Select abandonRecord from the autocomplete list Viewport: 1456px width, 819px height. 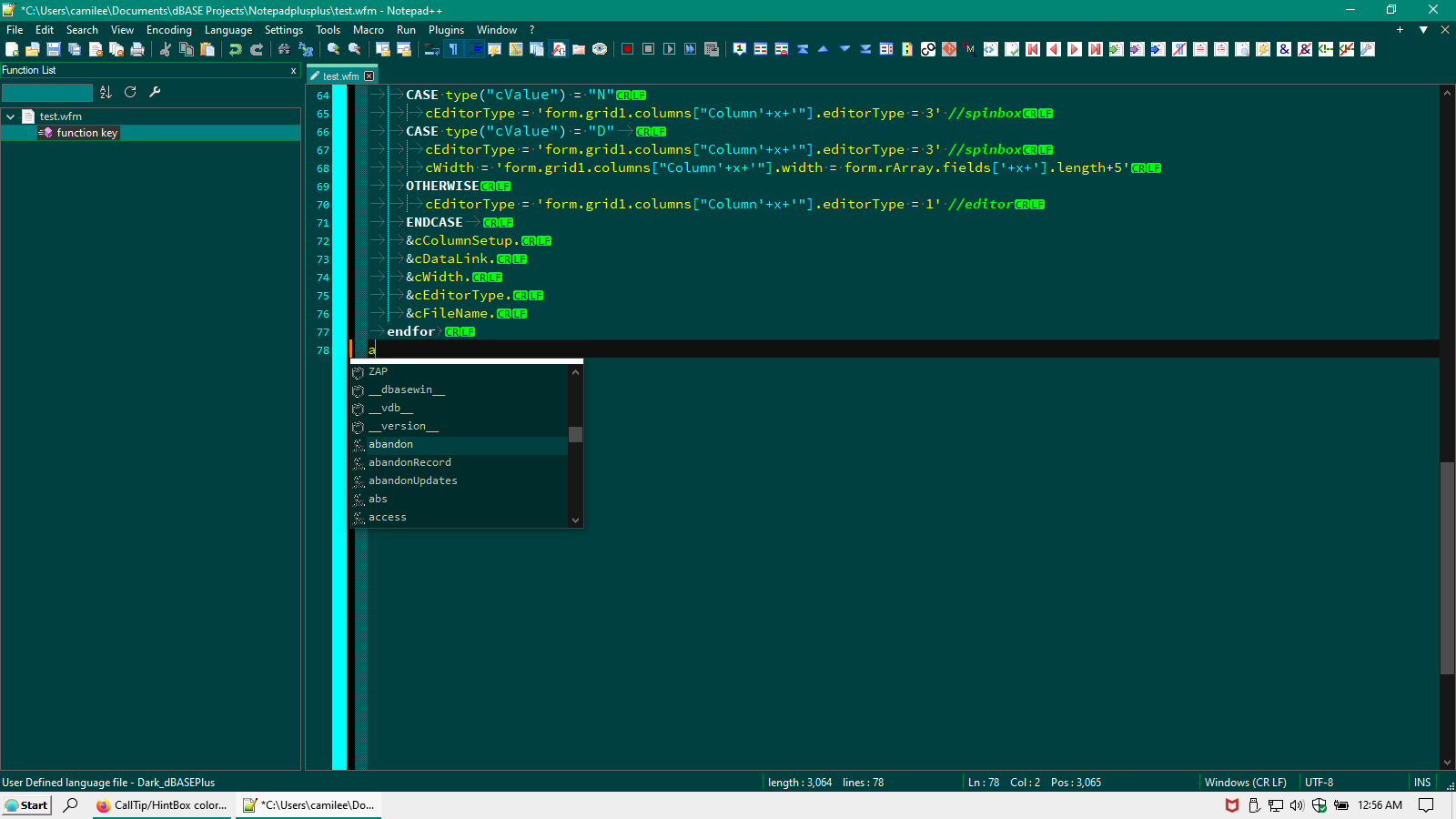click(x=409, y=462)
